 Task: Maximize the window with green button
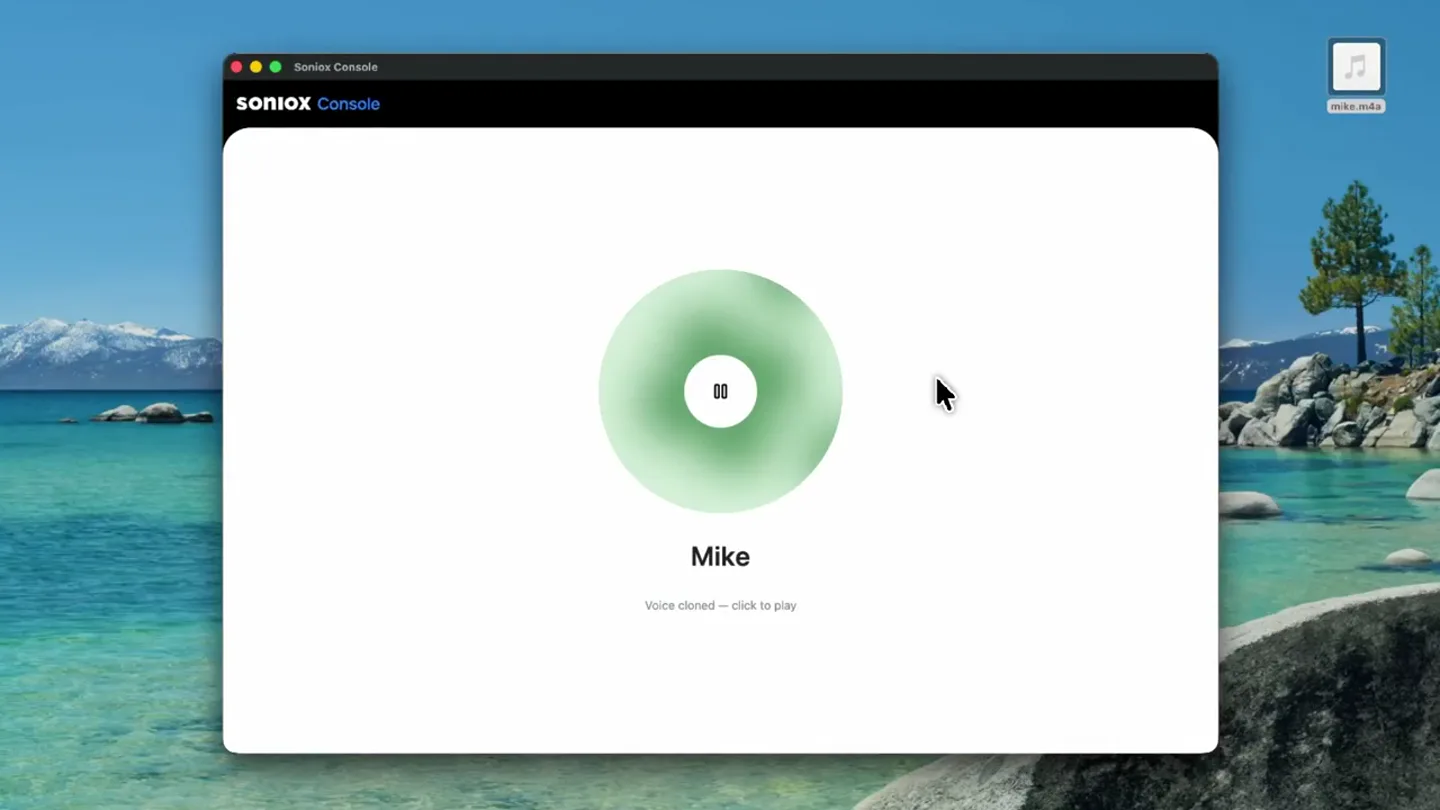[x=276, y=67]
